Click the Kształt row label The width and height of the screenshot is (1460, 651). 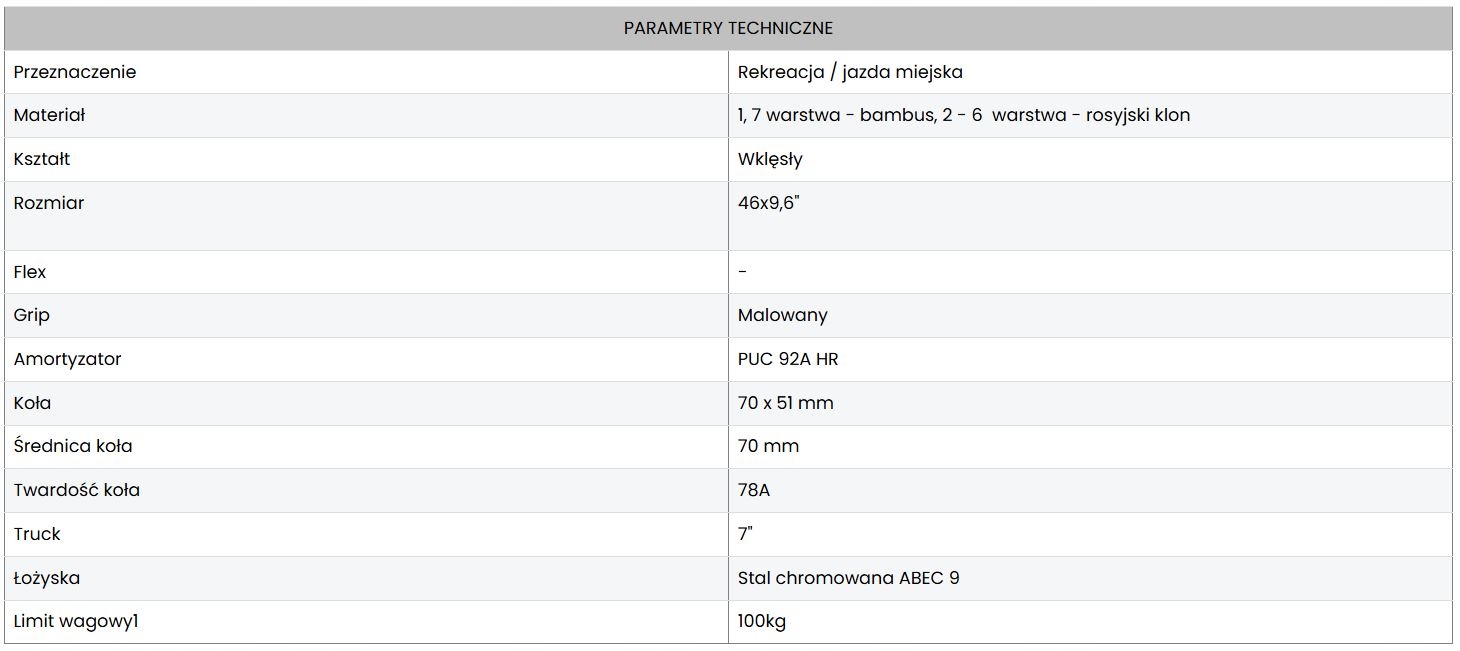42,159
